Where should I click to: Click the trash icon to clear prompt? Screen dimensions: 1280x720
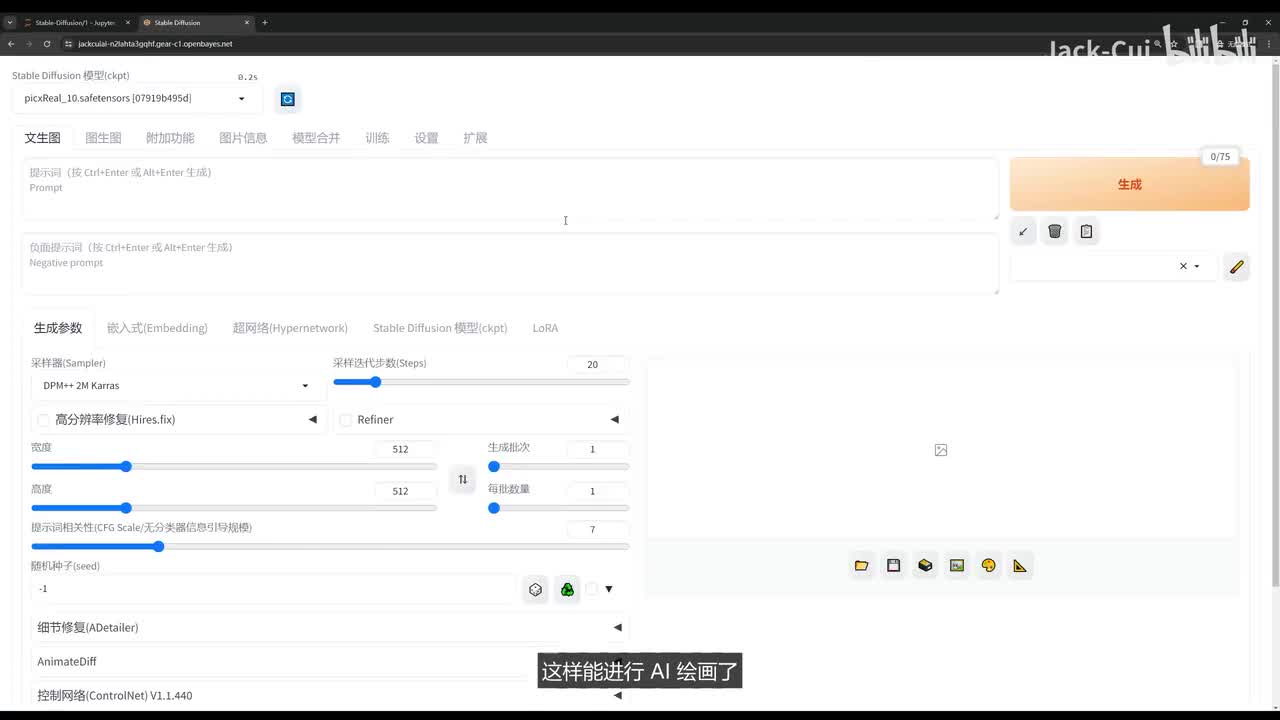click(1054, 231)
